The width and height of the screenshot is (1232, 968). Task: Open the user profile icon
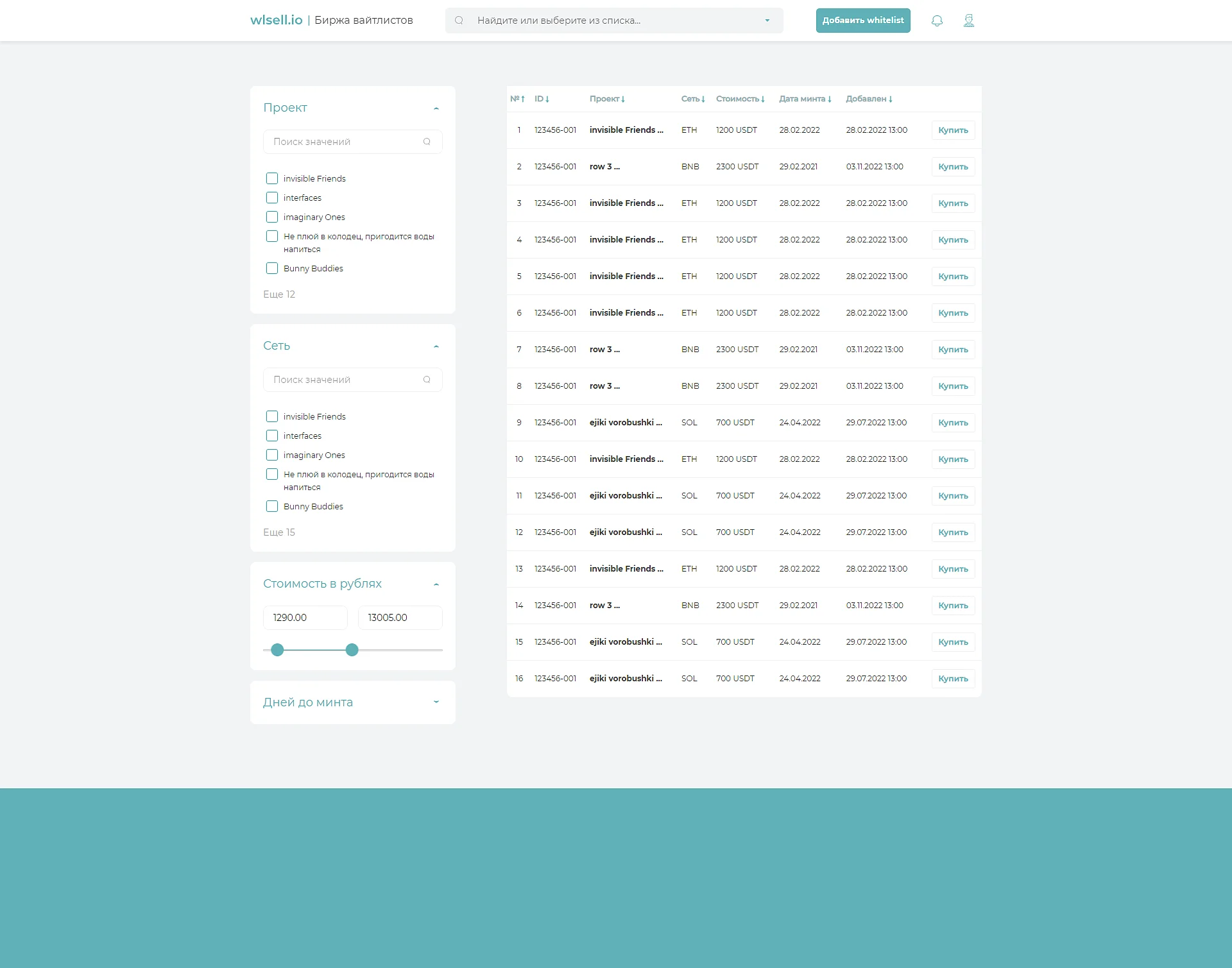(969, 21)
